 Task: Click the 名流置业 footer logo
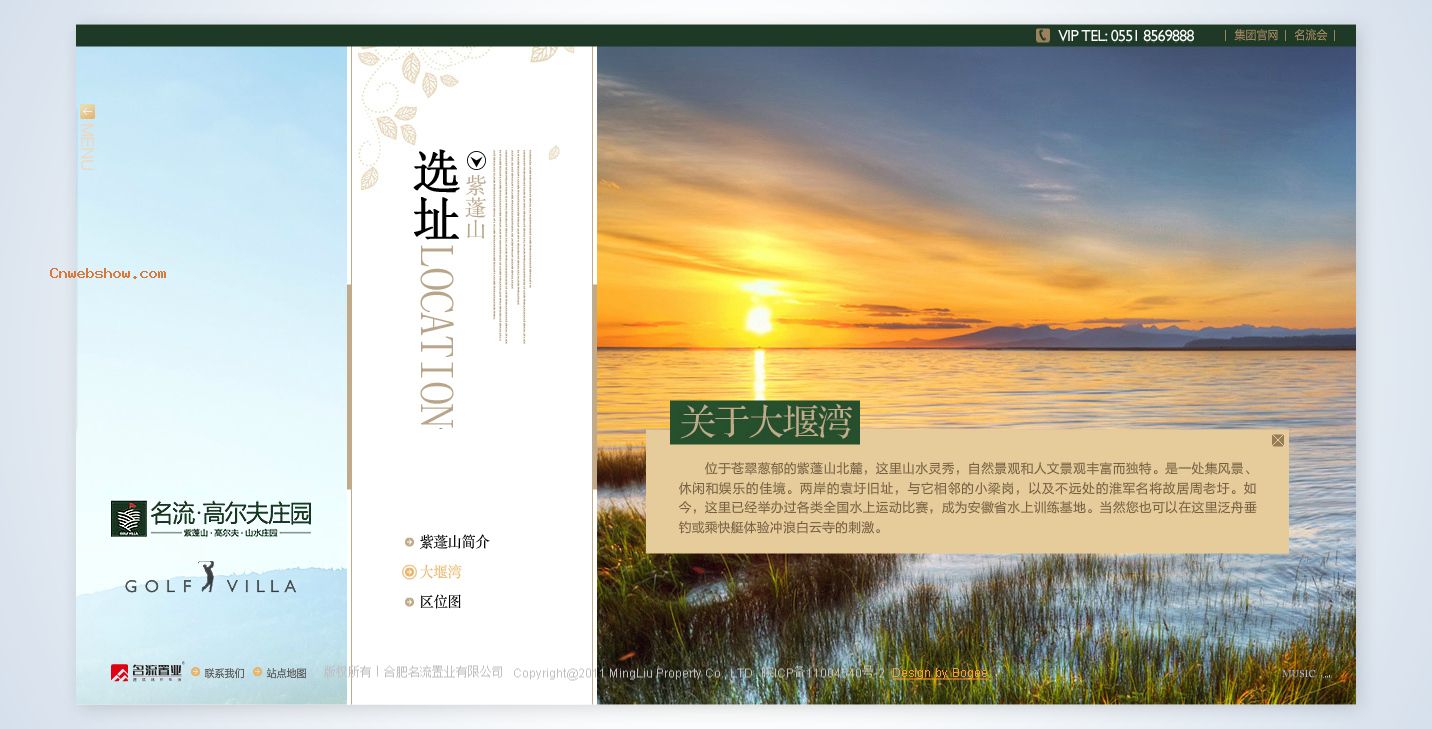pyautogui.click(x=147, y=672)
